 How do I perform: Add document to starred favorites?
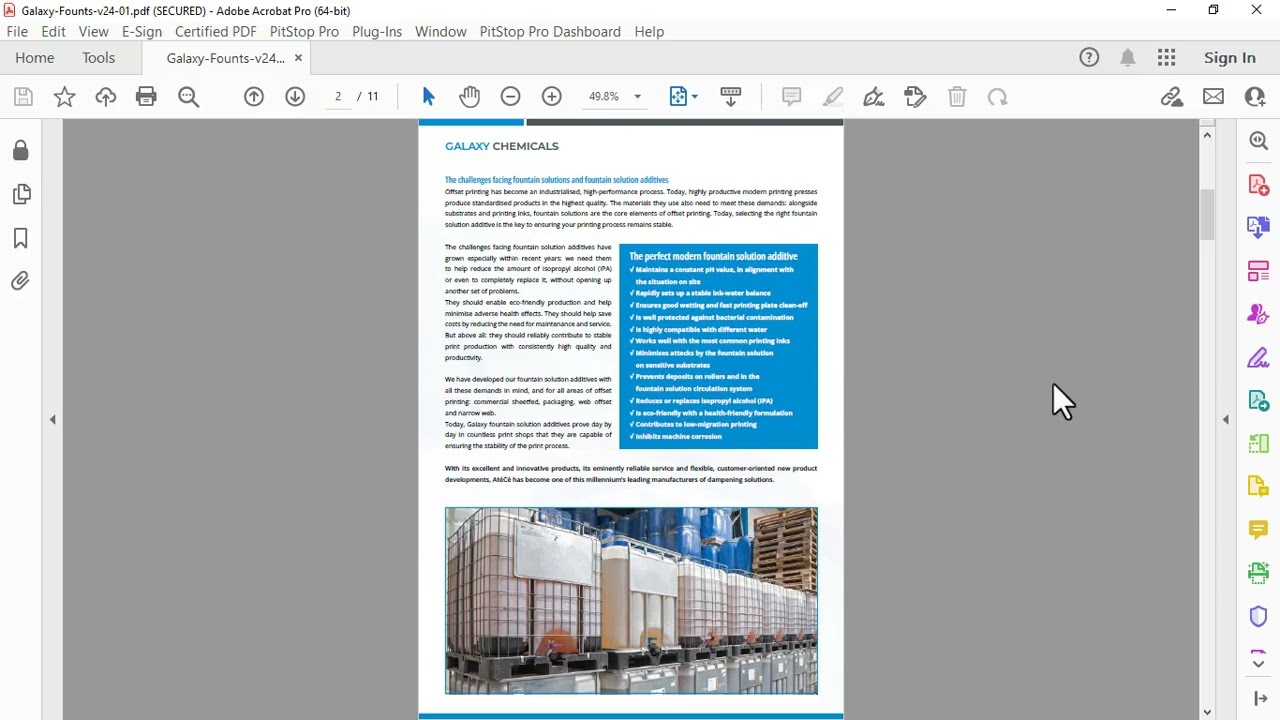pos(64,97)
